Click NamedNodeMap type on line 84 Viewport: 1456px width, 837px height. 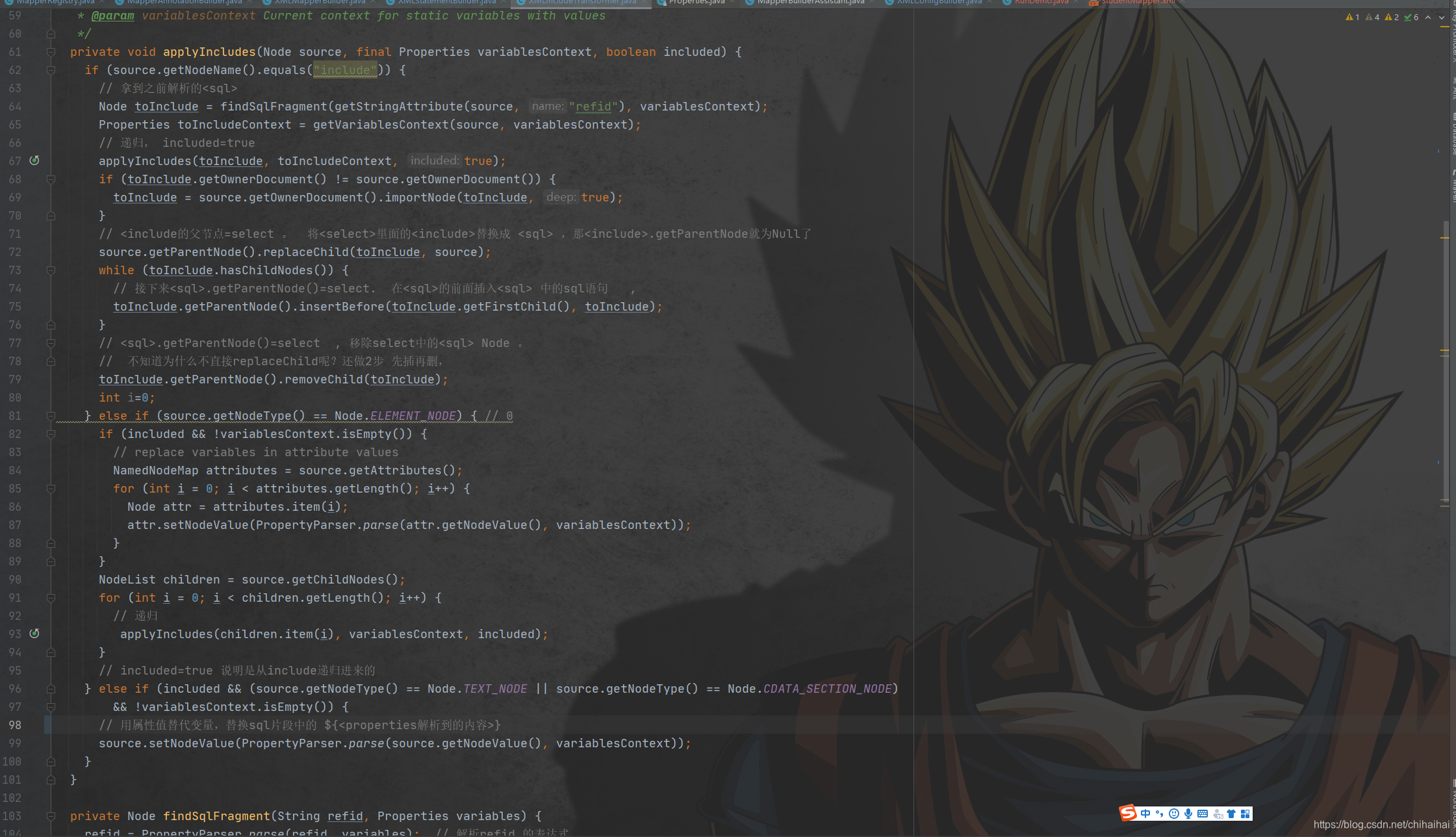(x=156, y=470)
